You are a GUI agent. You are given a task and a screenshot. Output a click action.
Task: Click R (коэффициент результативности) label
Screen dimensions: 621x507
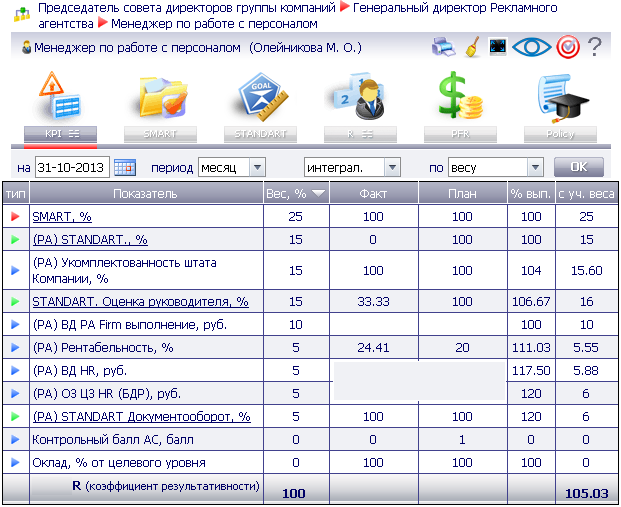tap(166, 486)
